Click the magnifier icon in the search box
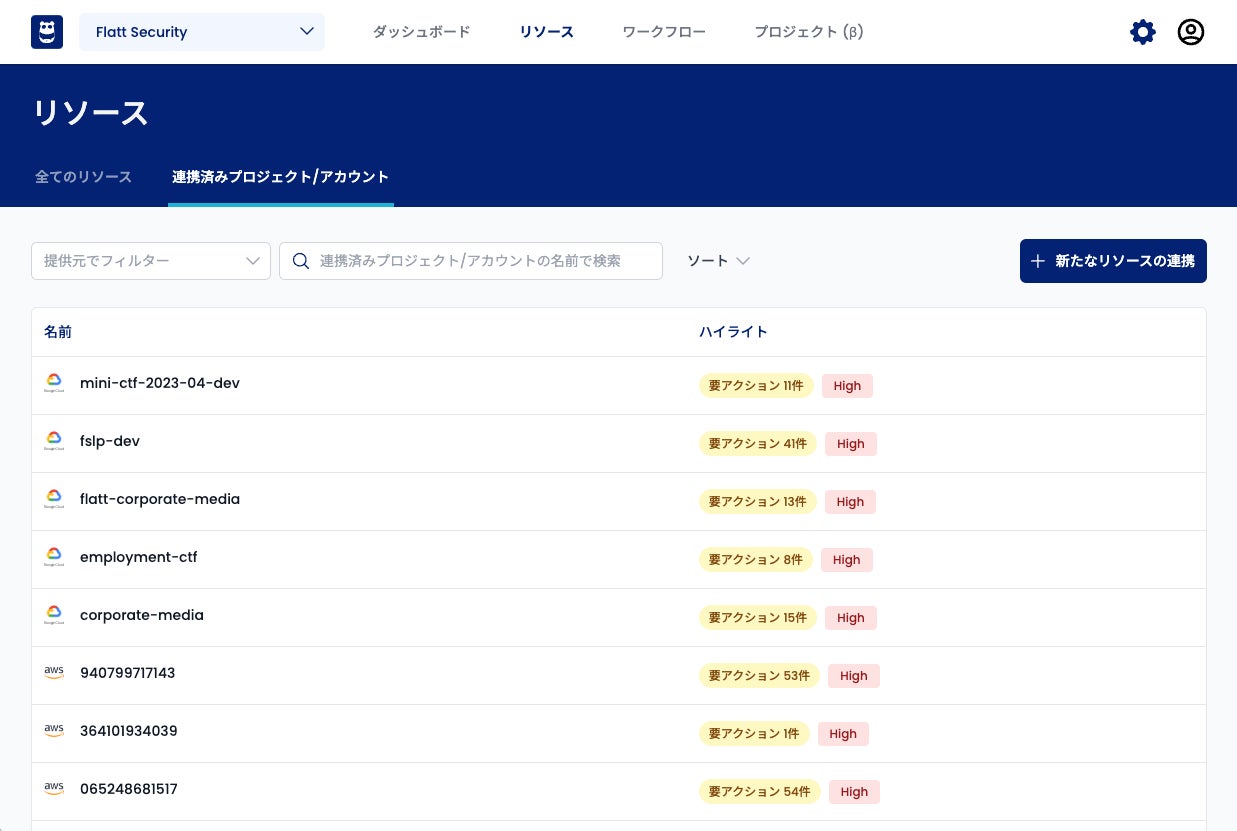 coord(300,261)
